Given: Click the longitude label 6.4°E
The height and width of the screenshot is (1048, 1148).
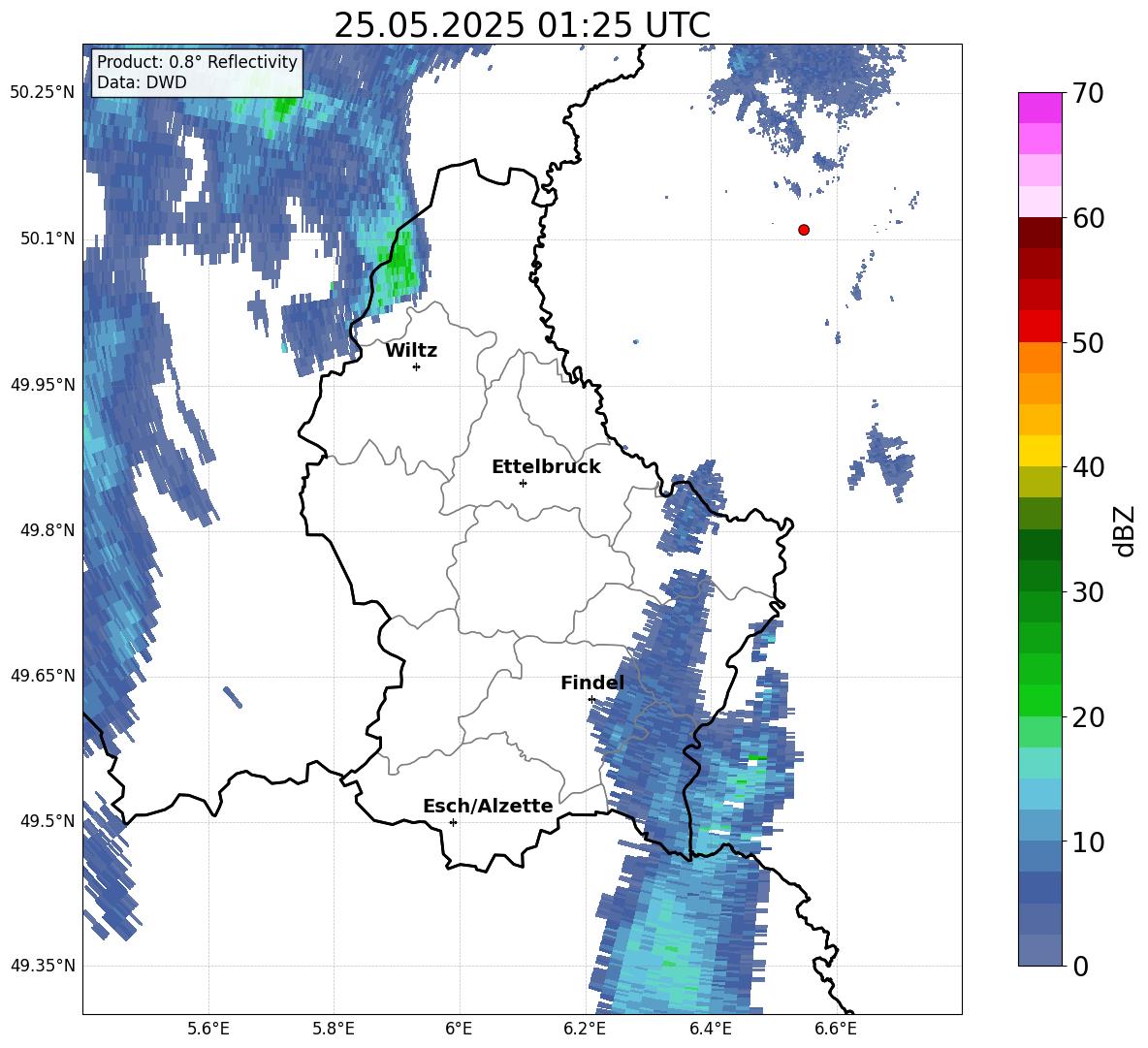Looking at the screenshot, I should pyautogui.click(x=710, y=1029).
